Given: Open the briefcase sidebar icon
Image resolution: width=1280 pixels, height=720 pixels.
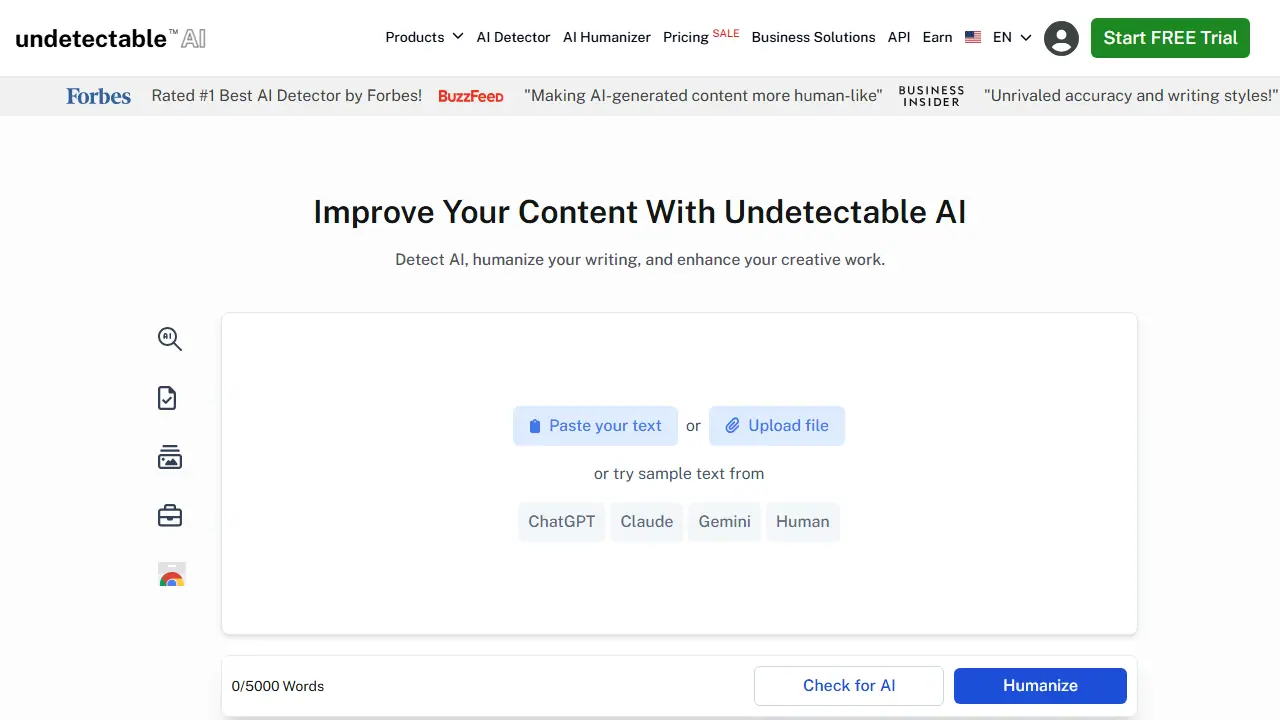Looking at the screenshot, I should coord(170,516).
